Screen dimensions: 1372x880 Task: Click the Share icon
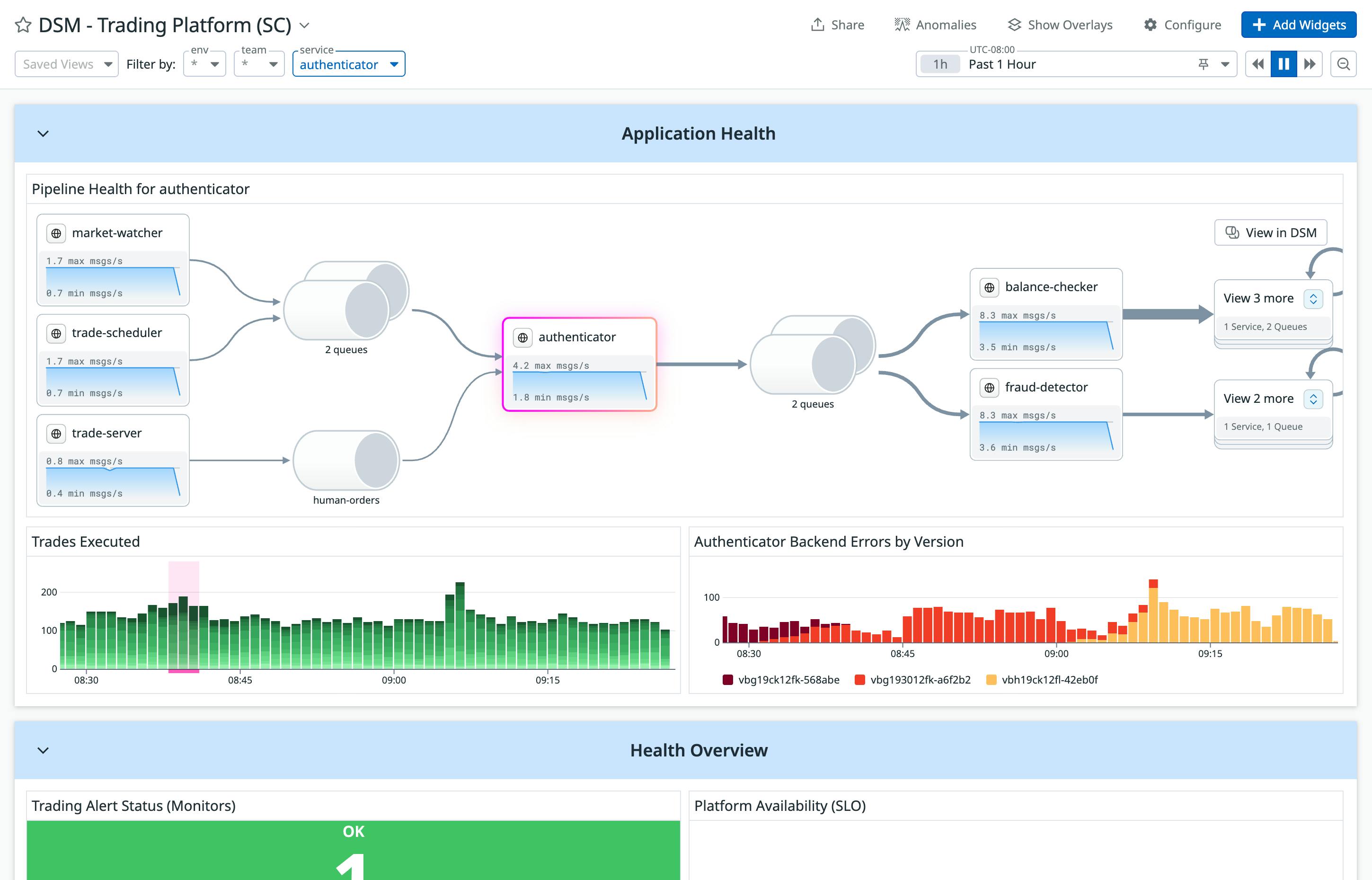818,25
